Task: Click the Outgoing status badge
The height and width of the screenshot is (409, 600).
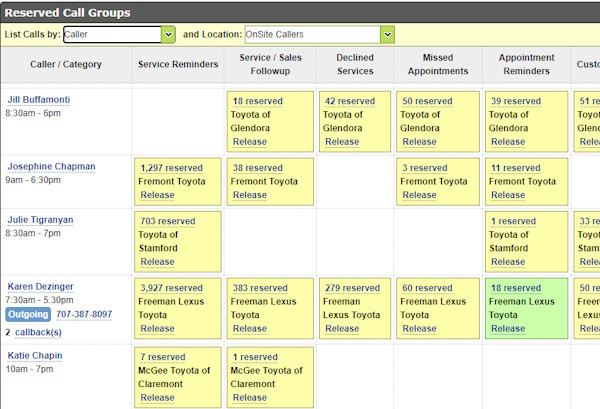Action: 27,314
